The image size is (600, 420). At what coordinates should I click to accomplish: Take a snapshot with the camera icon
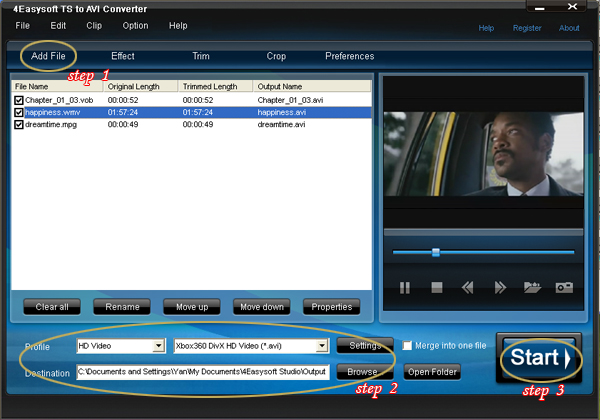pos(564,287)
